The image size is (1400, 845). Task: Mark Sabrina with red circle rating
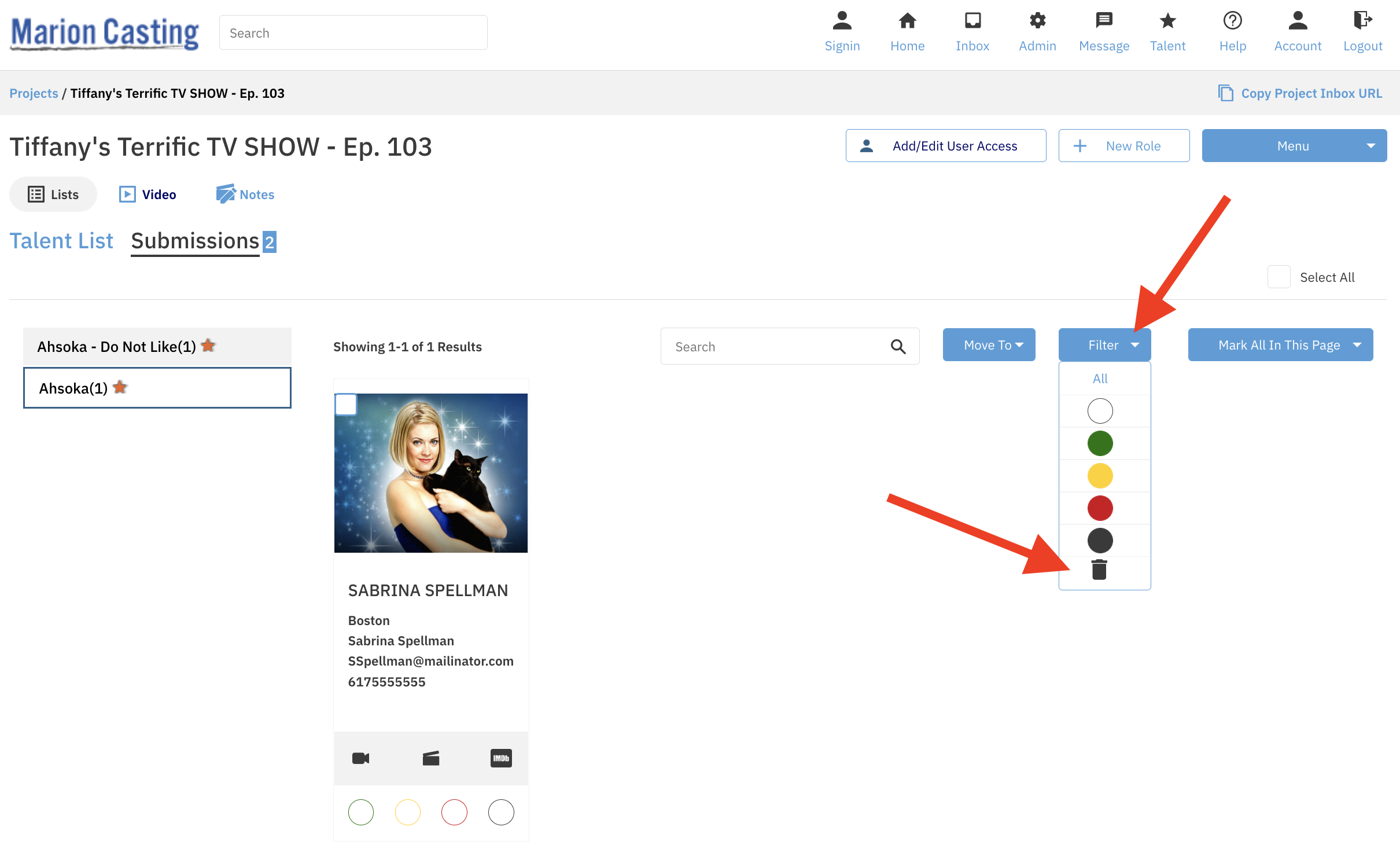pos(454,812)
